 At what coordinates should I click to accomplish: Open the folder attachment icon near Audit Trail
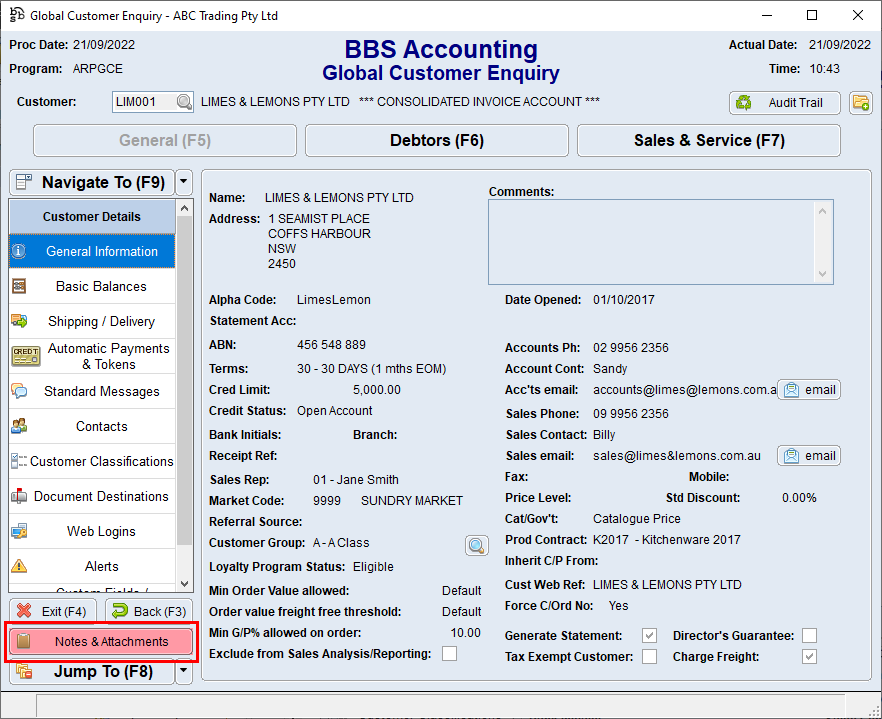(x=861, y=103)
